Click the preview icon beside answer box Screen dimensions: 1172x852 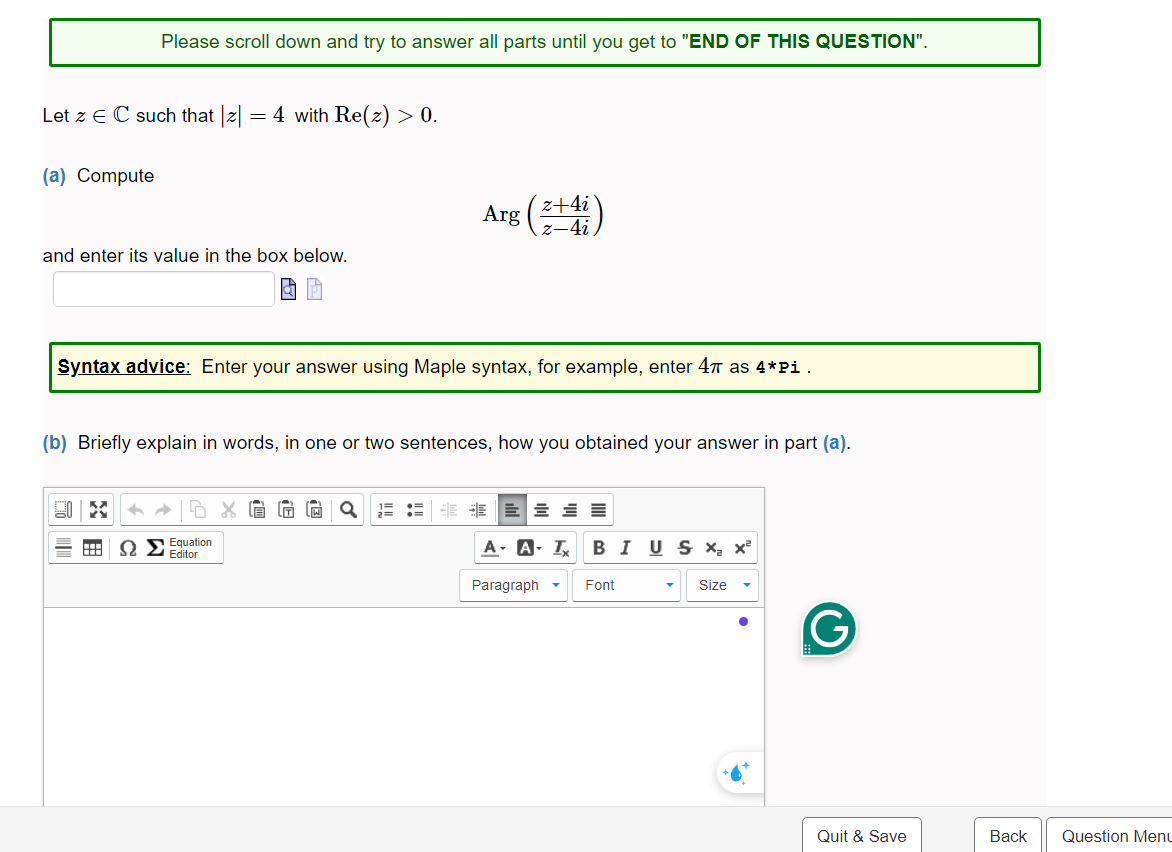coord(289,288)
